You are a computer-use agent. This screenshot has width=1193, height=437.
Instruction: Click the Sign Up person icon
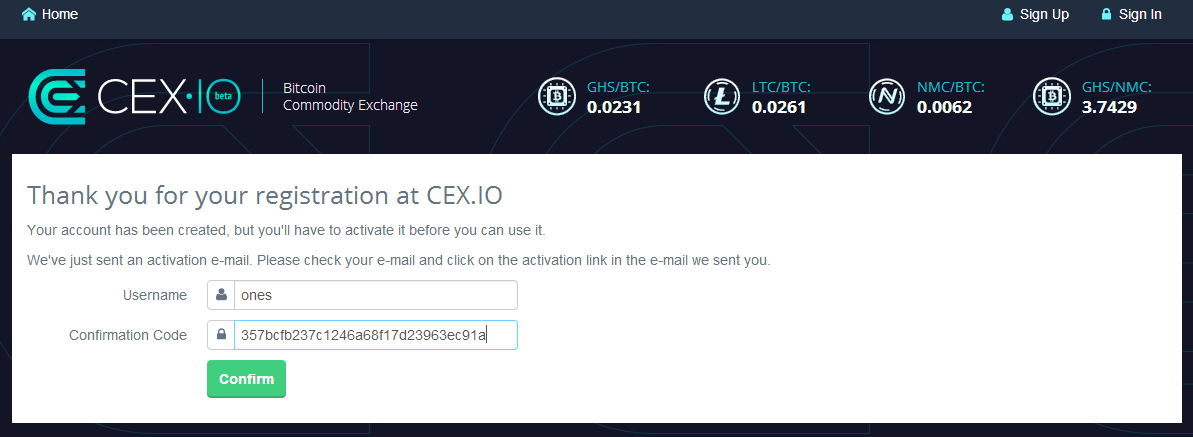pyautogui.click(x=1008, y=15)
